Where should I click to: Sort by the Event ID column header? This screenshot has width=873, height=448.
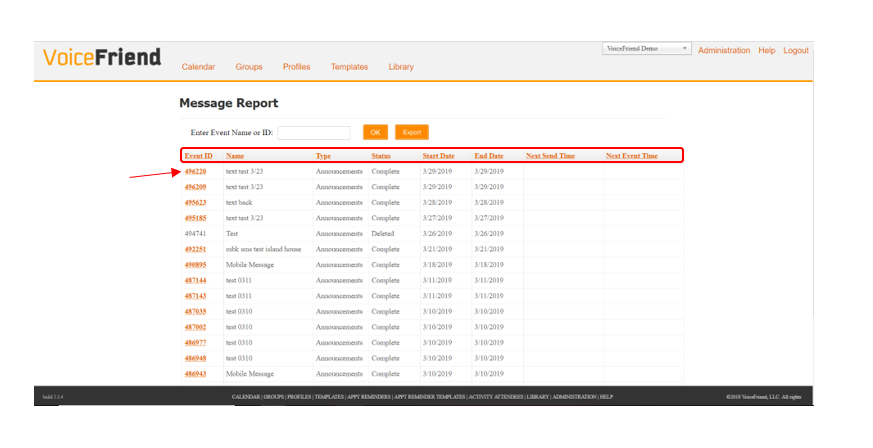[199, 156]
